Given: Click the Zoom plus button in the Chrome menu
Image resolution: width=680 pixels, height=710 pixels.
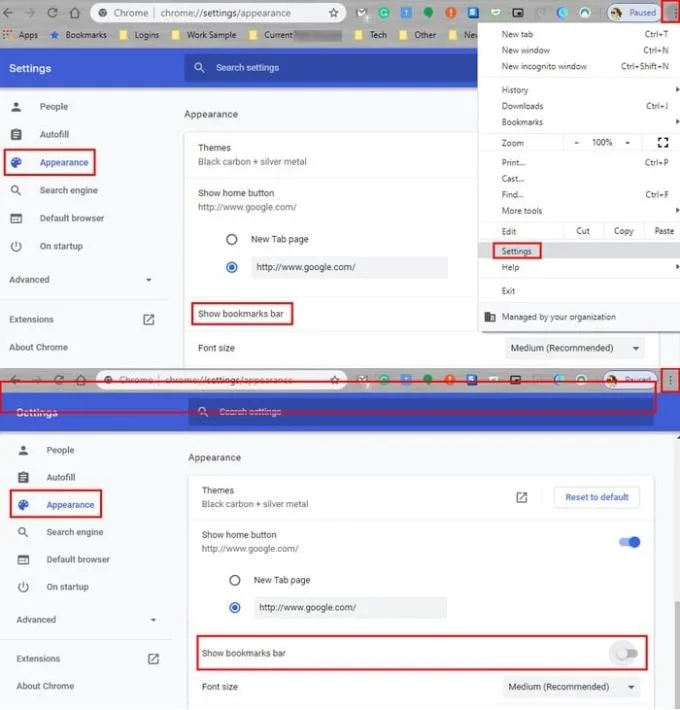Looking at the screenshot, I should click(x=627, y=143).
